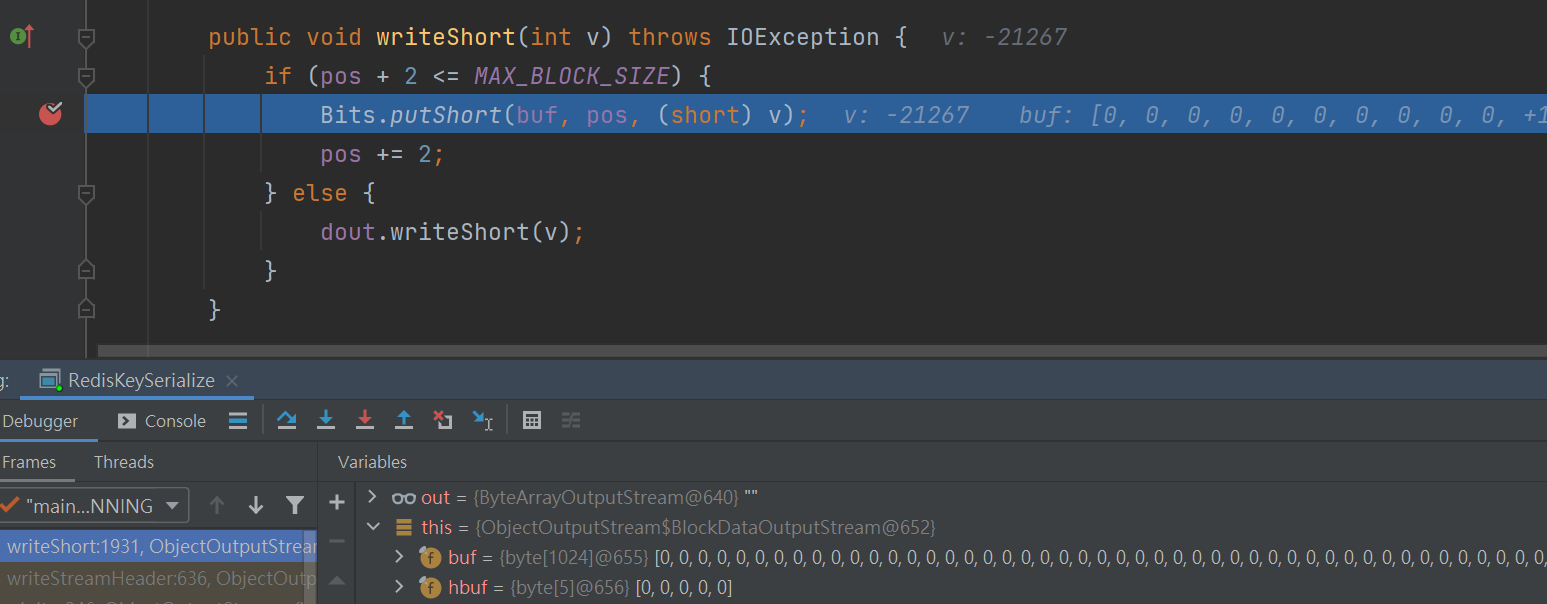
Task: Click the glasses watch icon beside out
Action: pos(404,497)
